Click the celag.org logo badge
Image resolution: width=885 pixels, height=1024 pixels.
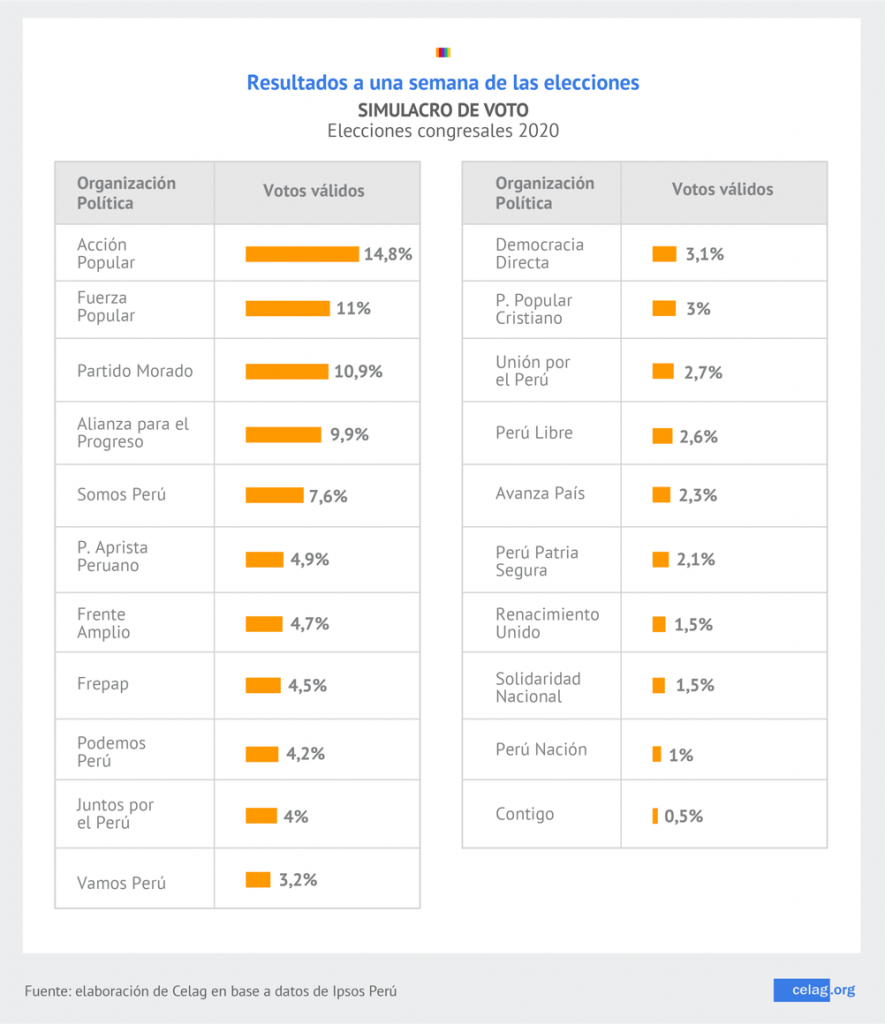coord(814,990)
